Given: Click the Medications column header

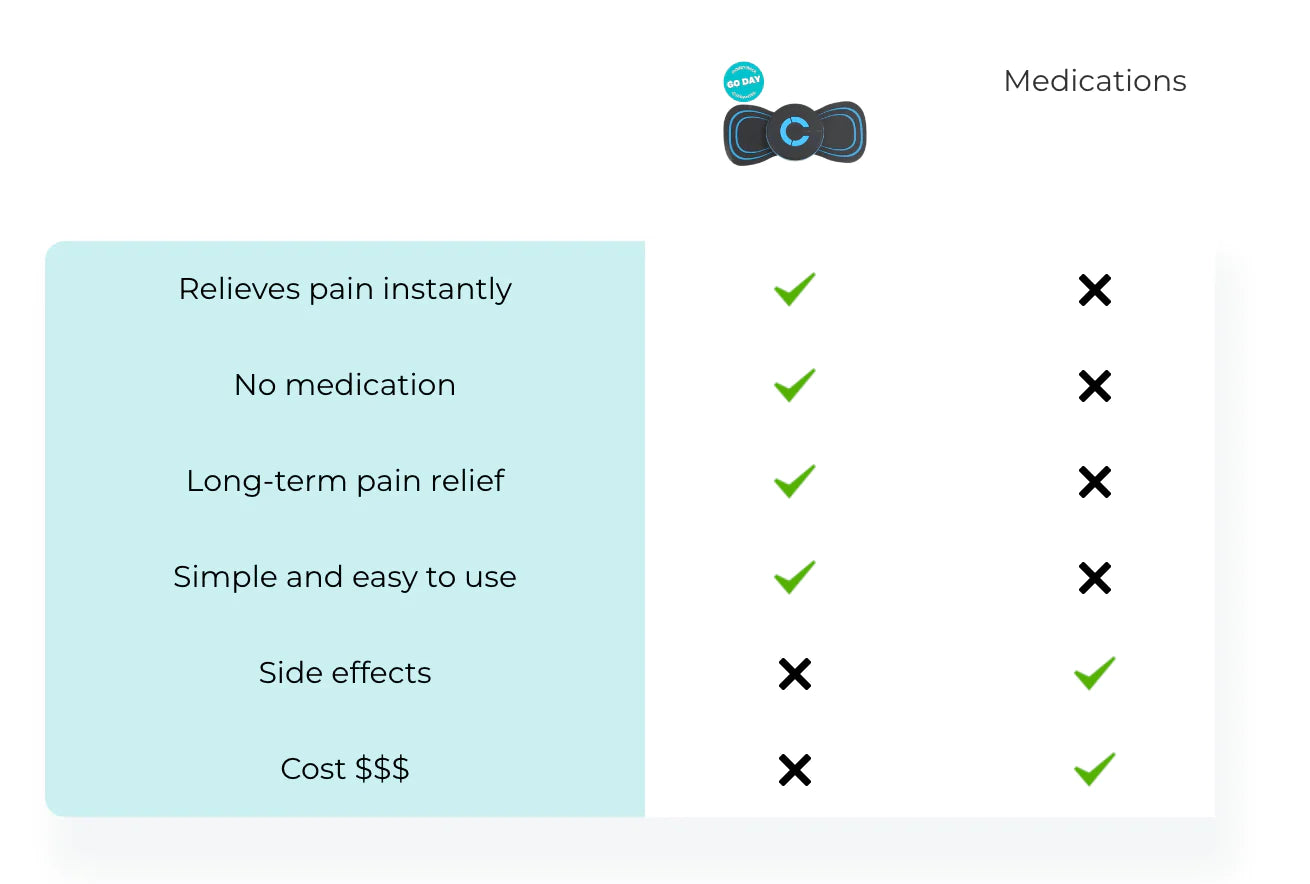Looking at the screenshot, I should pos(1094,81).
